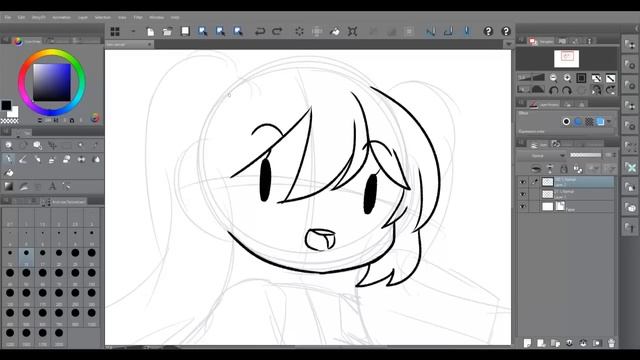
Task: Open the Edit menu
Action: 21,18
